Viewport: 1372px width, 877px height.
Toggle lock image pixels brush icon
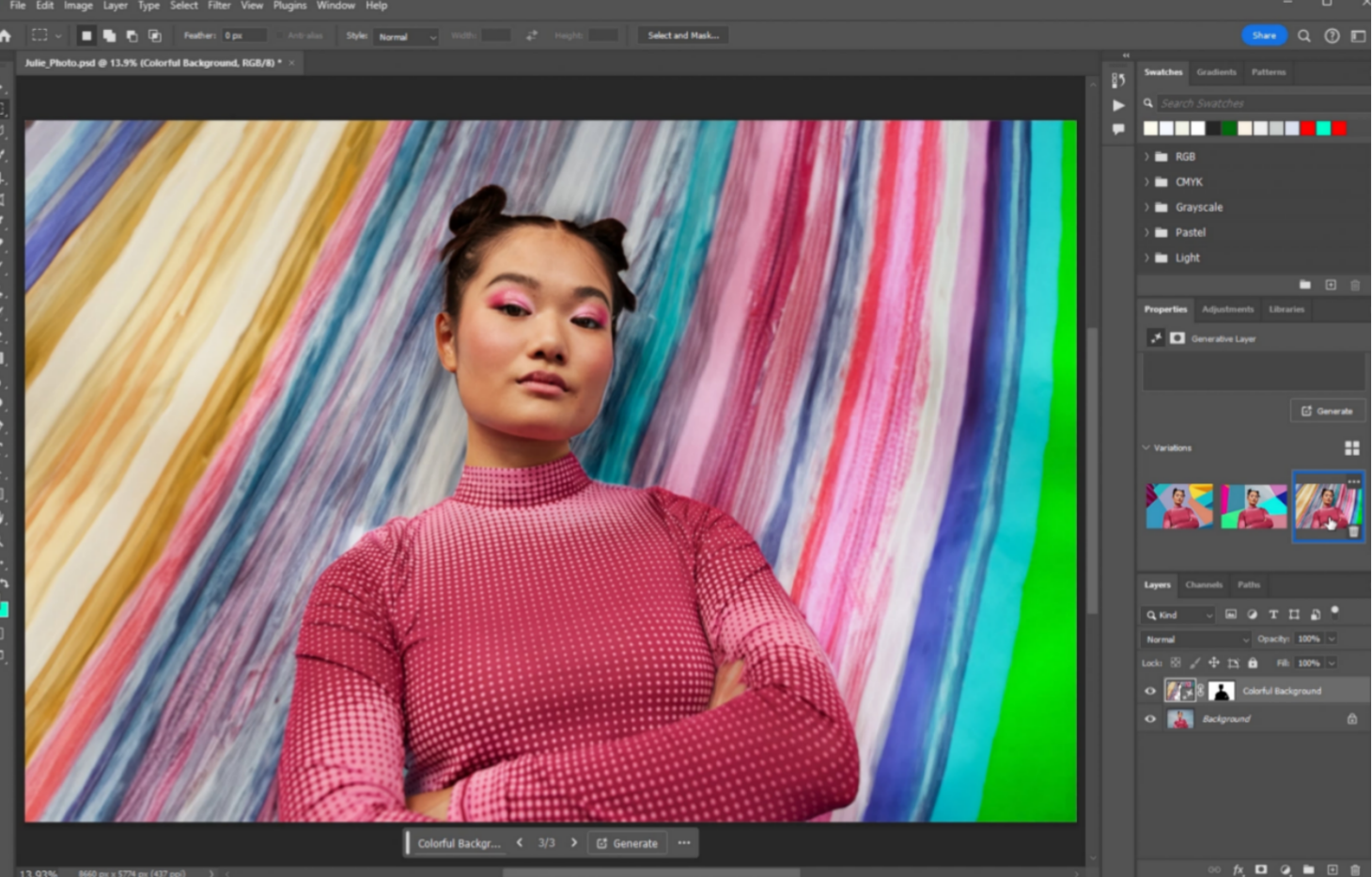1195,663
